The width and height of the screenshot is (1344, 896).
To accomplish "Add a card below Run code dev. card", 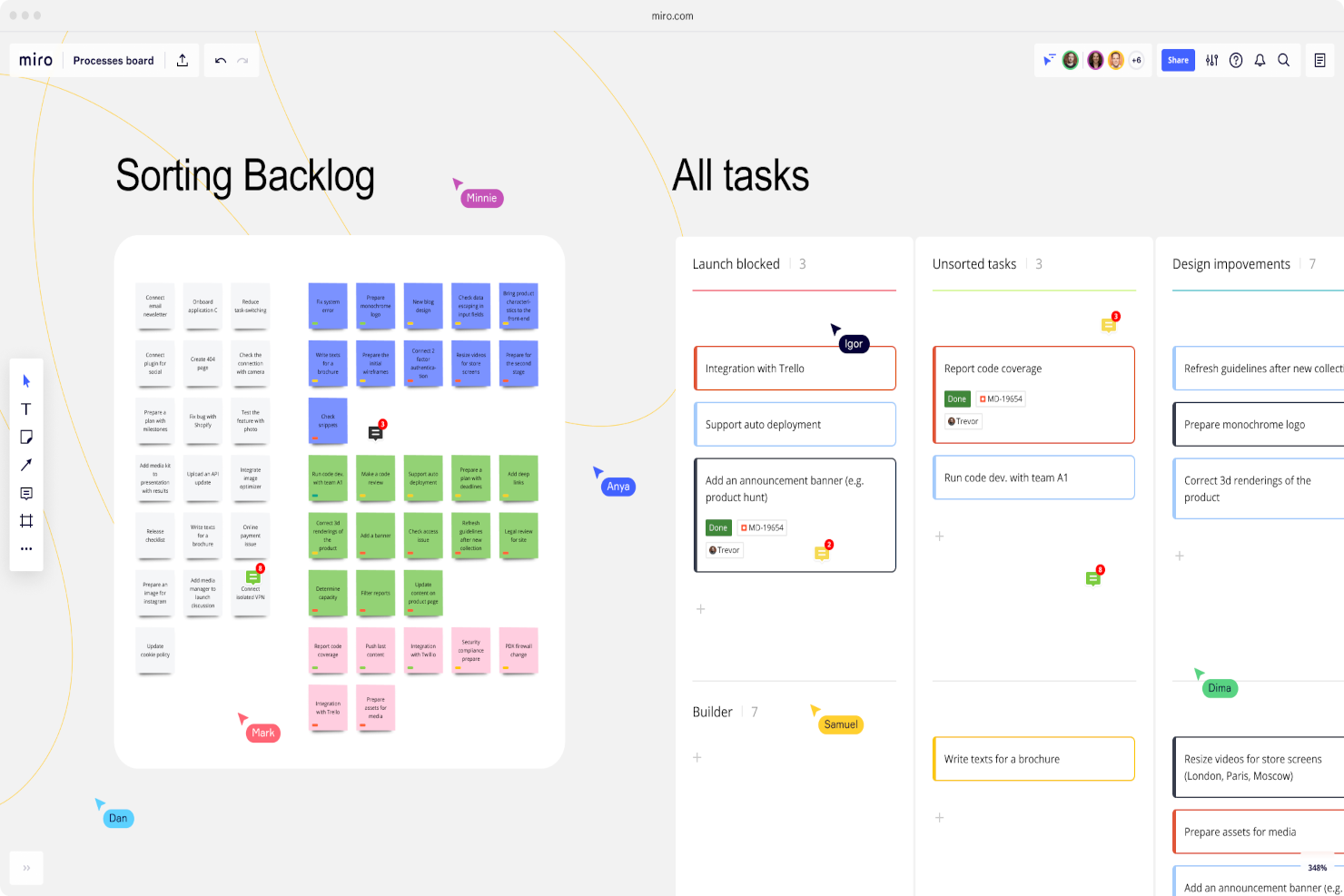I will (940, 537).
